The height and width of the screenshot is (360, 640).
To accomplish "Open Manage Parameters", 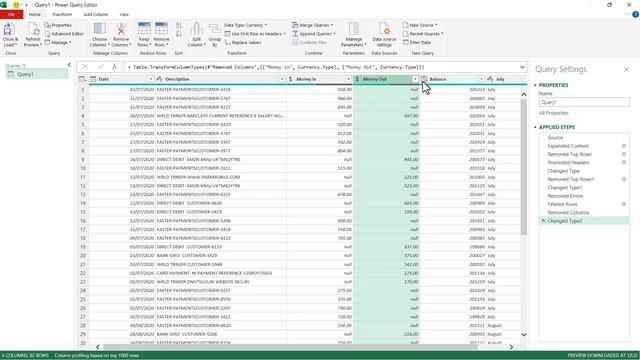I will [x=354, y=35].
